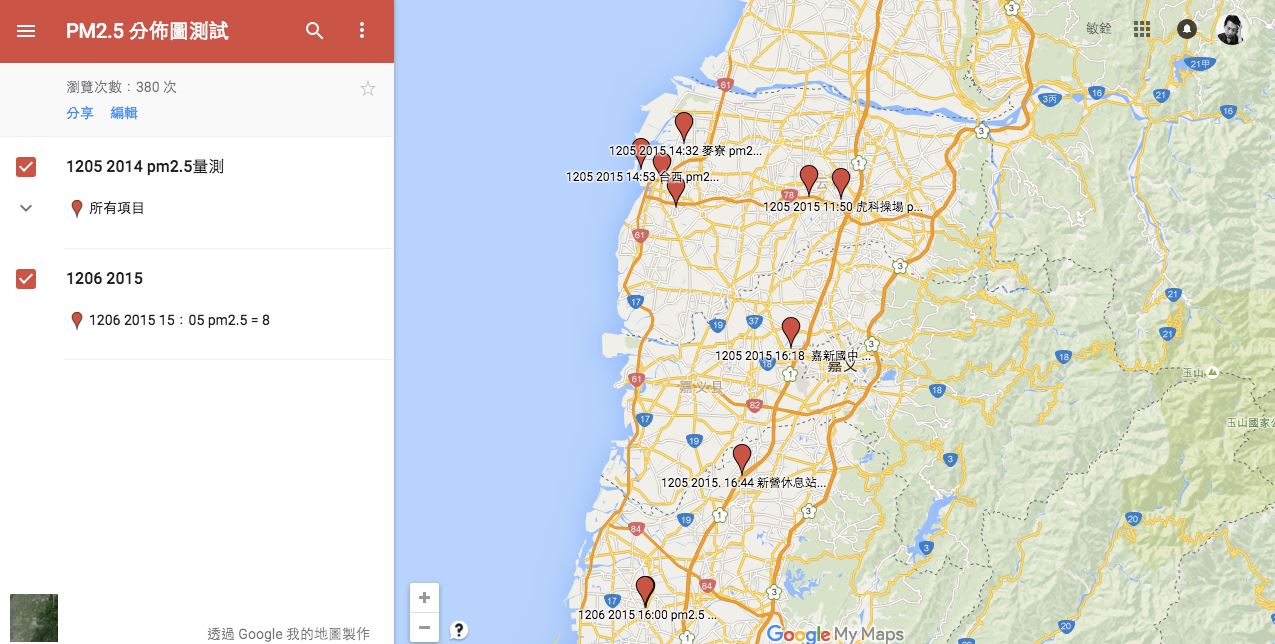Star this map with the star icon
1275x644 pixels.
point(367,89)
